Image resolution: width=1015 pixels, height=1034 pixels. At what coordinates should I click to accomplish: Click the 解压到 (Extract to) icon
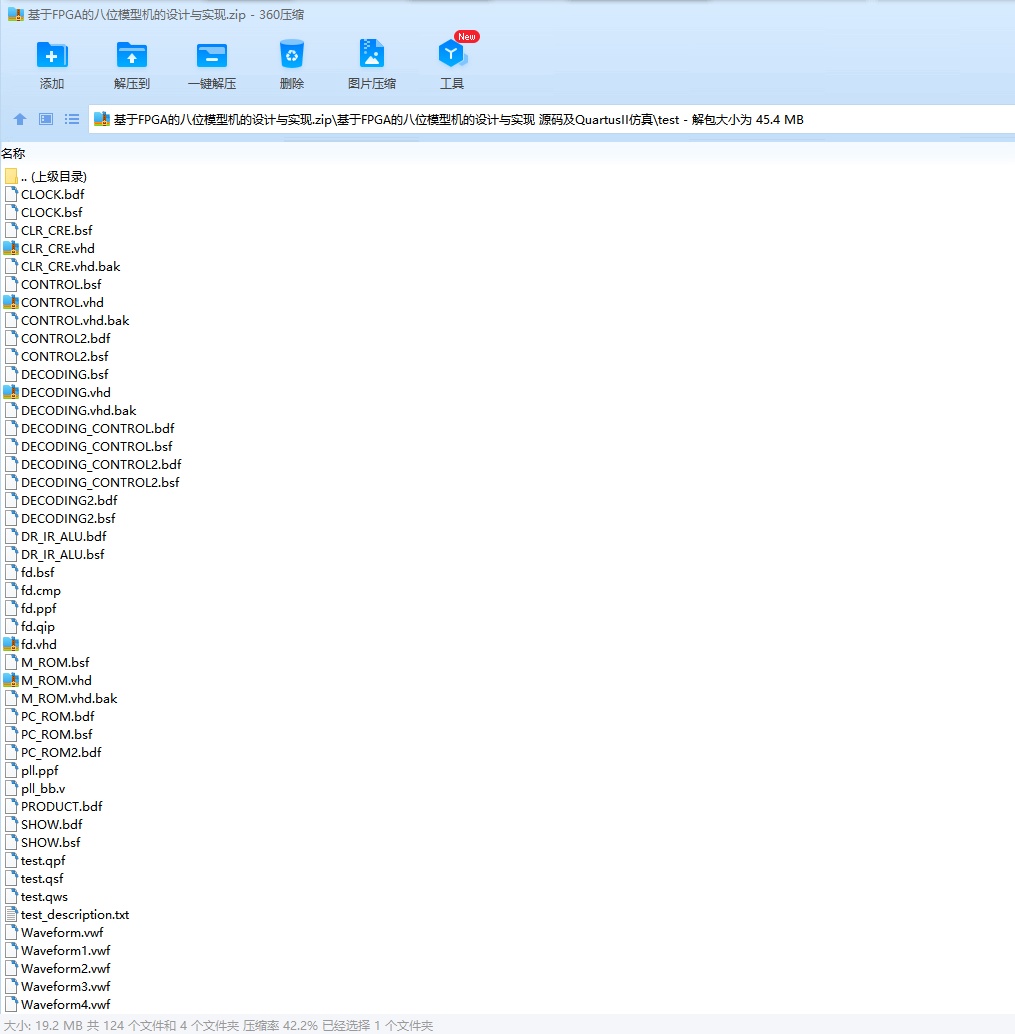(132, 55)
